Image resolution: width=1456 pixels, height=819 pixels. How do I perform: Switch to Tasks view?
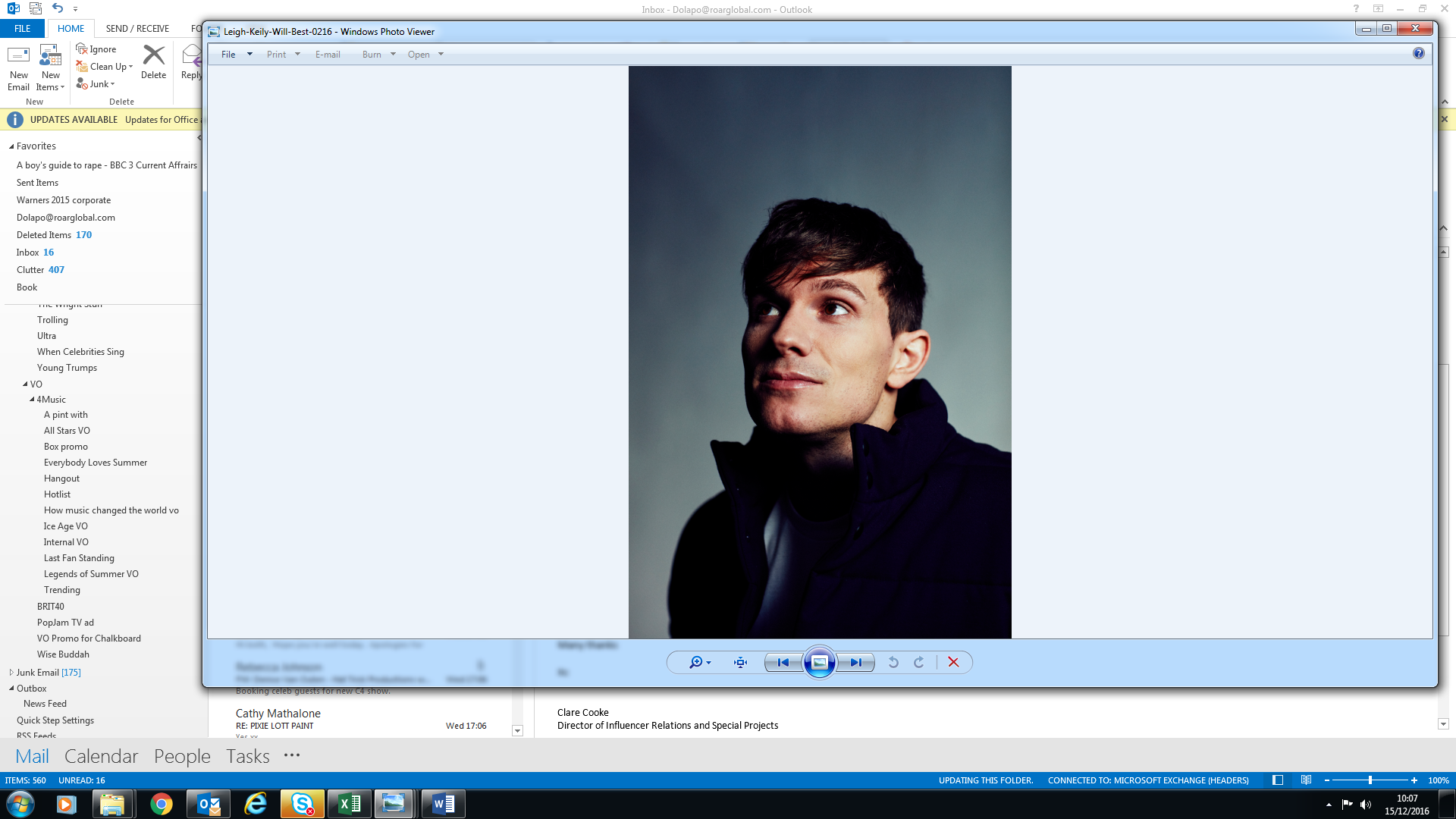pos(247,756)
